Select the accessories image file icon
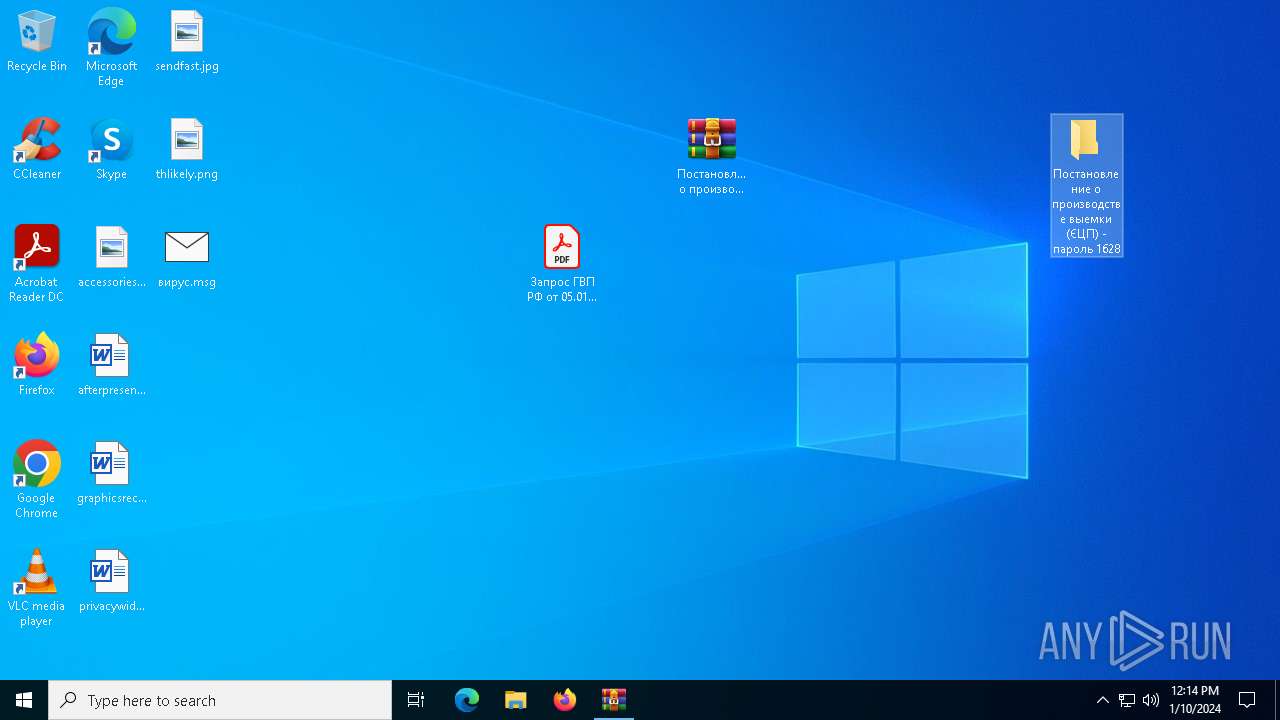The image size is (1280, 720). pyautogui.click(x=111, y=258)
